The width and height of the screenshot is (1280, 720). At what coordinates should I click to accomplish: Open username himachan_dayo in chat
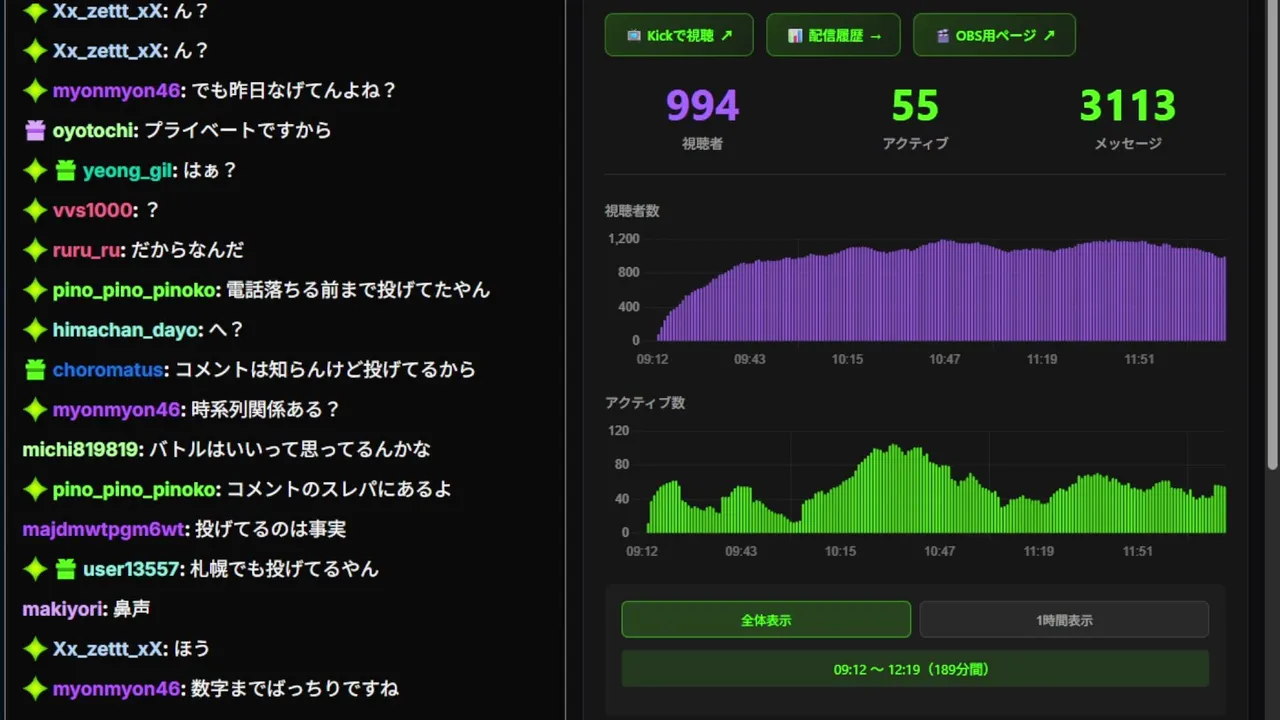[x=127, y=330]
